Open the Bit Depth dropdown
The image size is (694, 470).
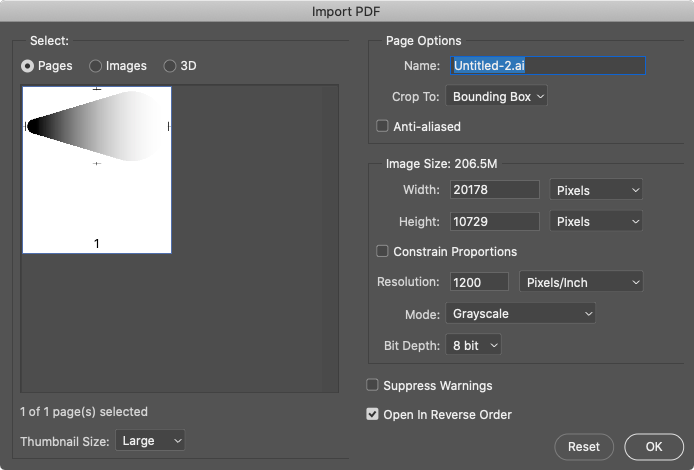[473, 345]
